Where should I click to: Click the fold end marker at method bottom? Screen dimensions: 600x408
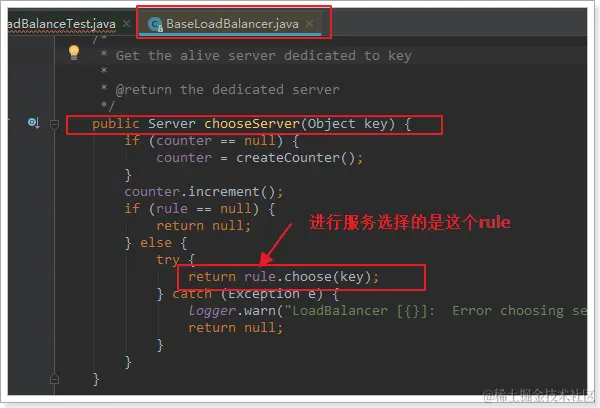point(54,379)
